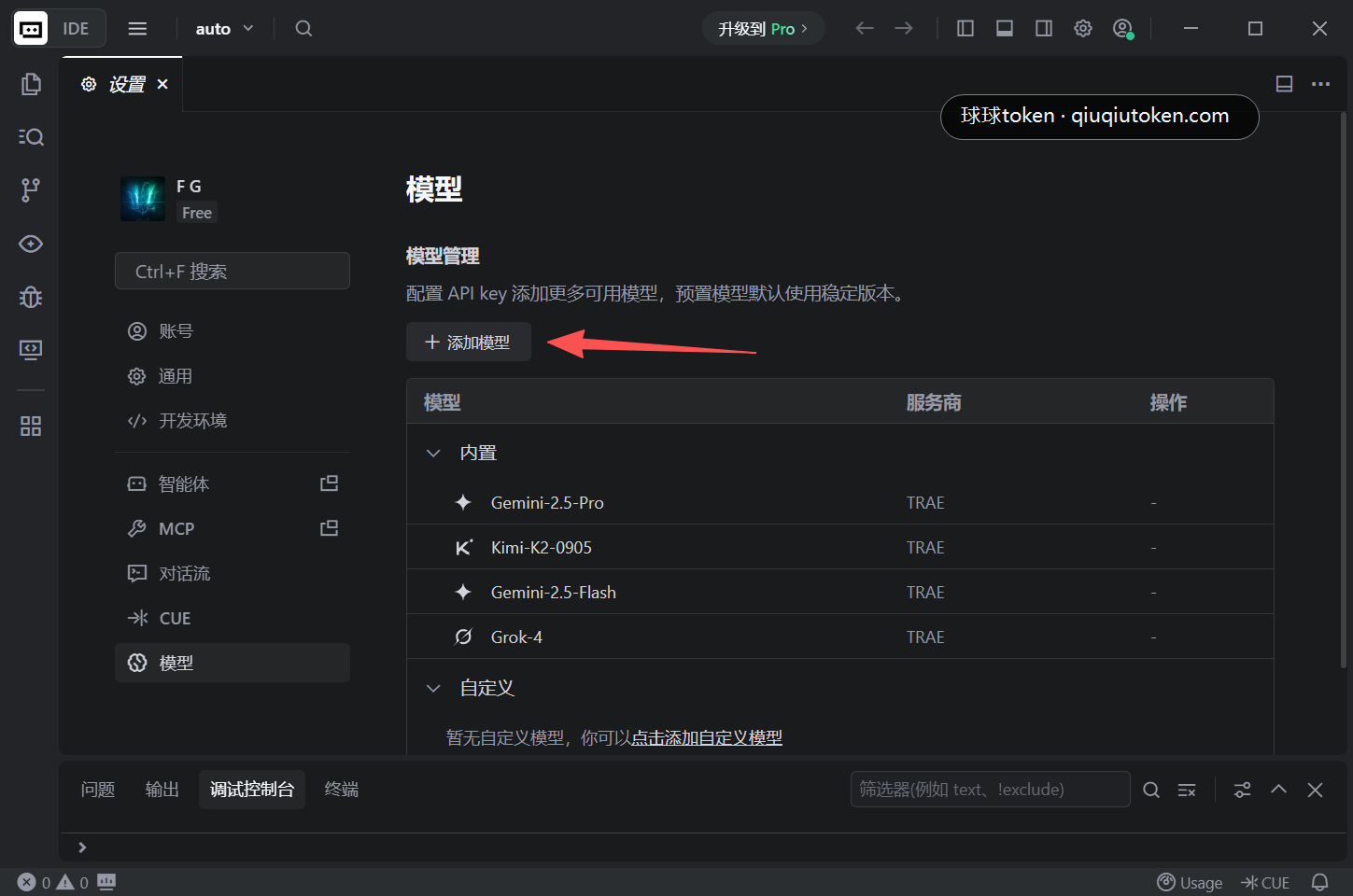The width and height of the screenshot is (1353, 896).
Task: Clear console with the list-x icon
Action: [x=1187, y=790]
